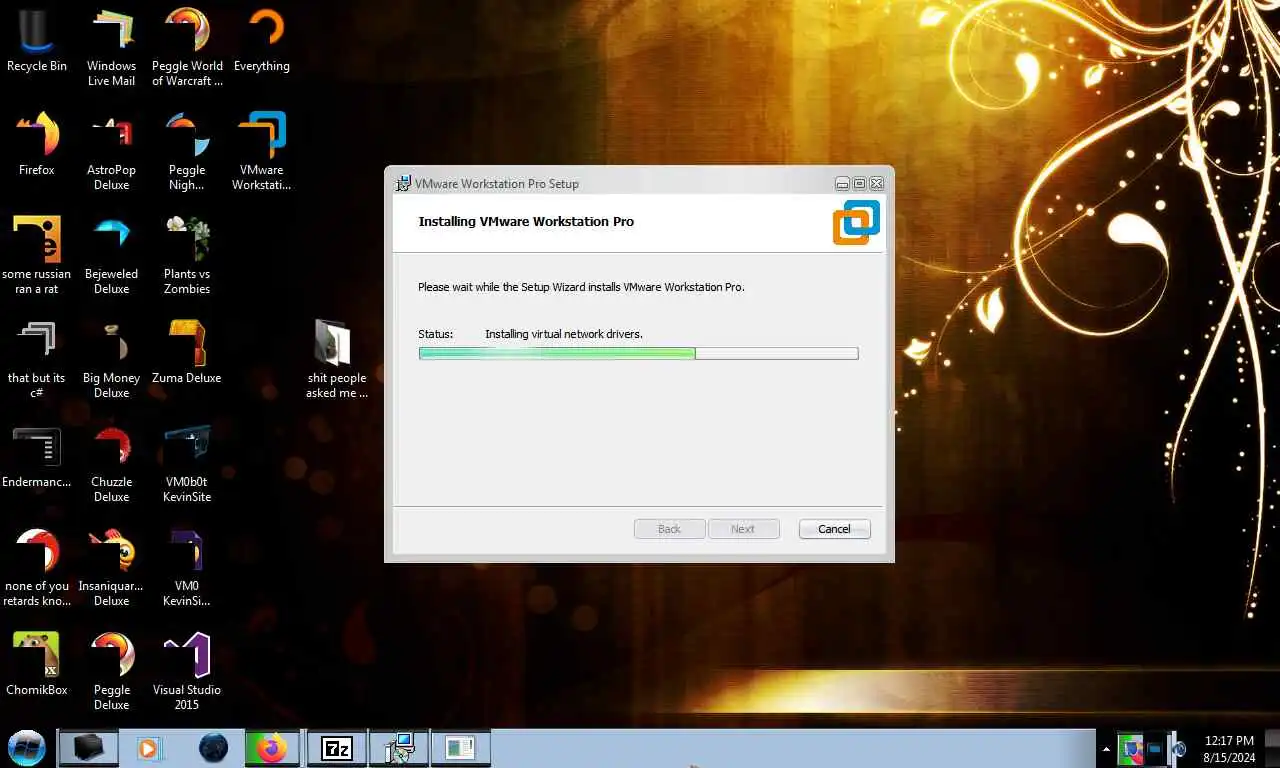Select Visual Studio 2015 desktop icon
Viewport: 1280px width, 768px height.
187,671
